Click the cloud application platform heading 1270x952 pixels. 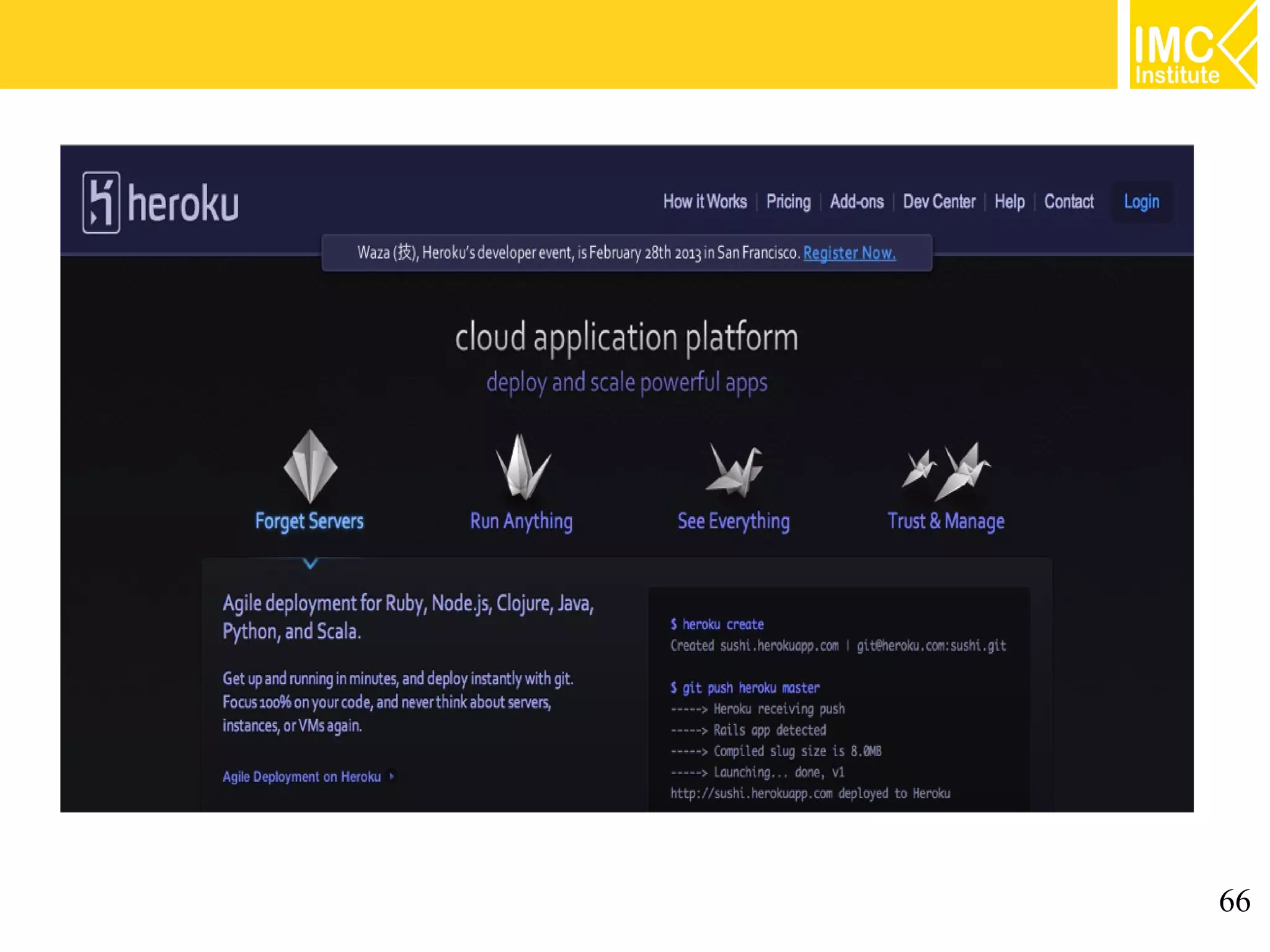(x=626, y=338)
